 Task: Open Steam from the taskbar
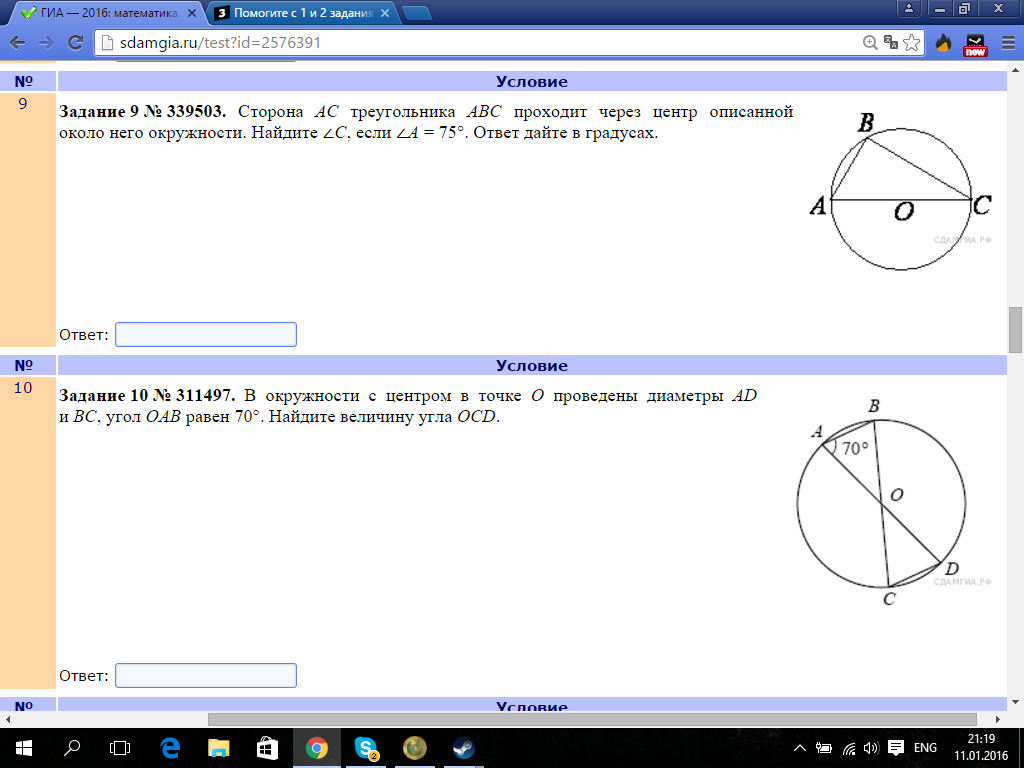pos(463,747)
